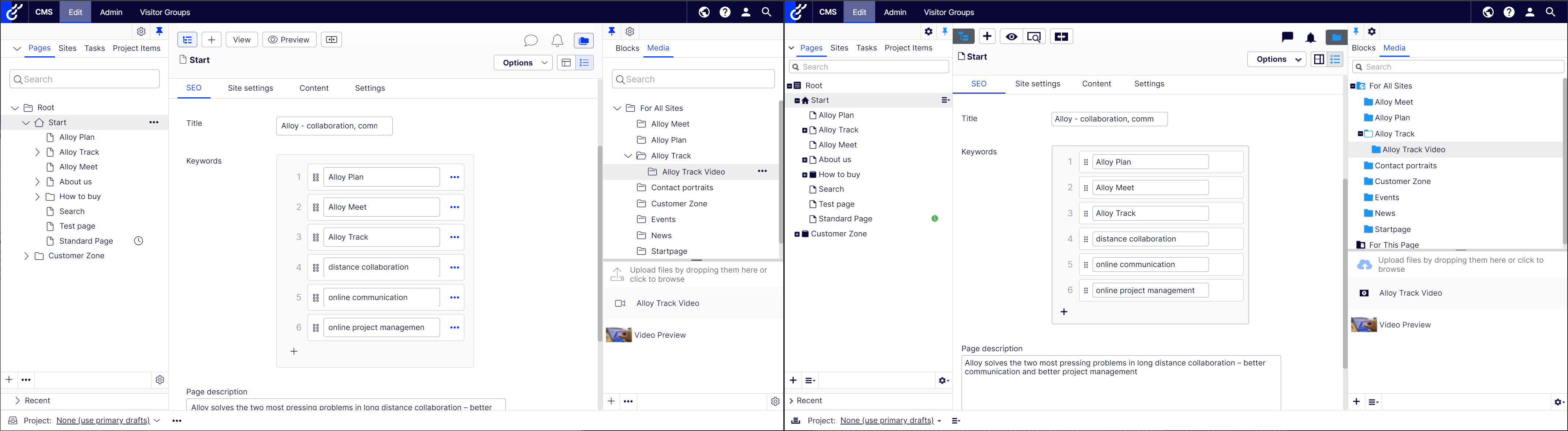Switch keywords panel to list view layout

[x=585, y=63]
